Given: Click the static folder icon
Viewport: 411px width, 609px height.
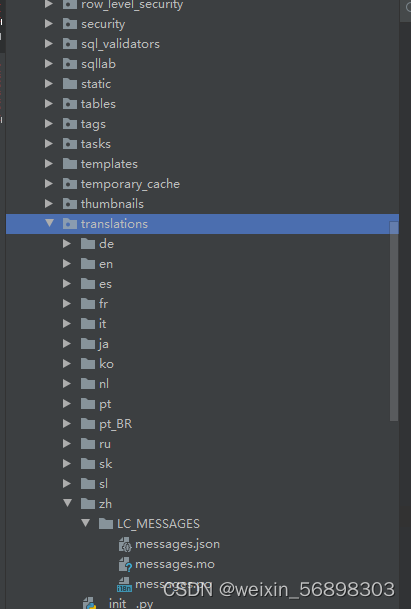Looking at the screenshot, I should point(70,84).
